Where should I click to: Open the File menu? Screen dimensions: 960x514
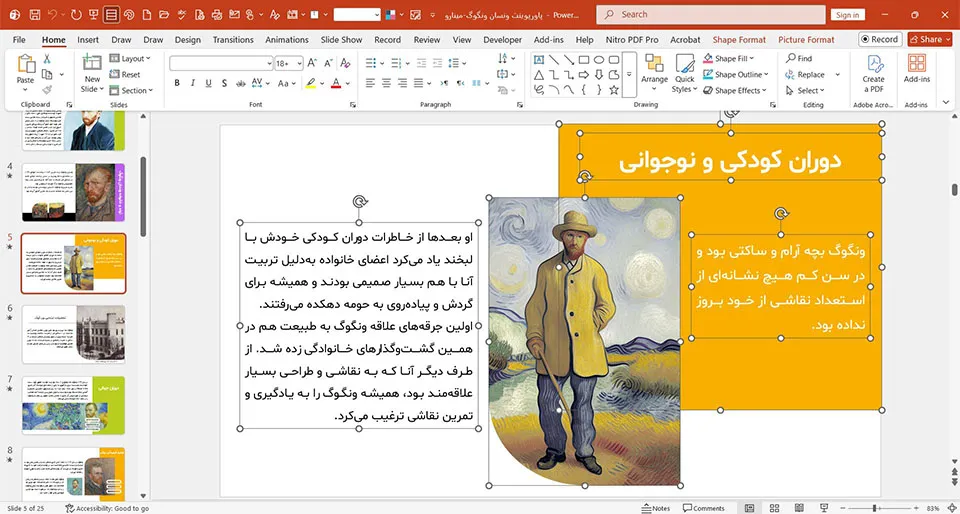tap(19, 40)
